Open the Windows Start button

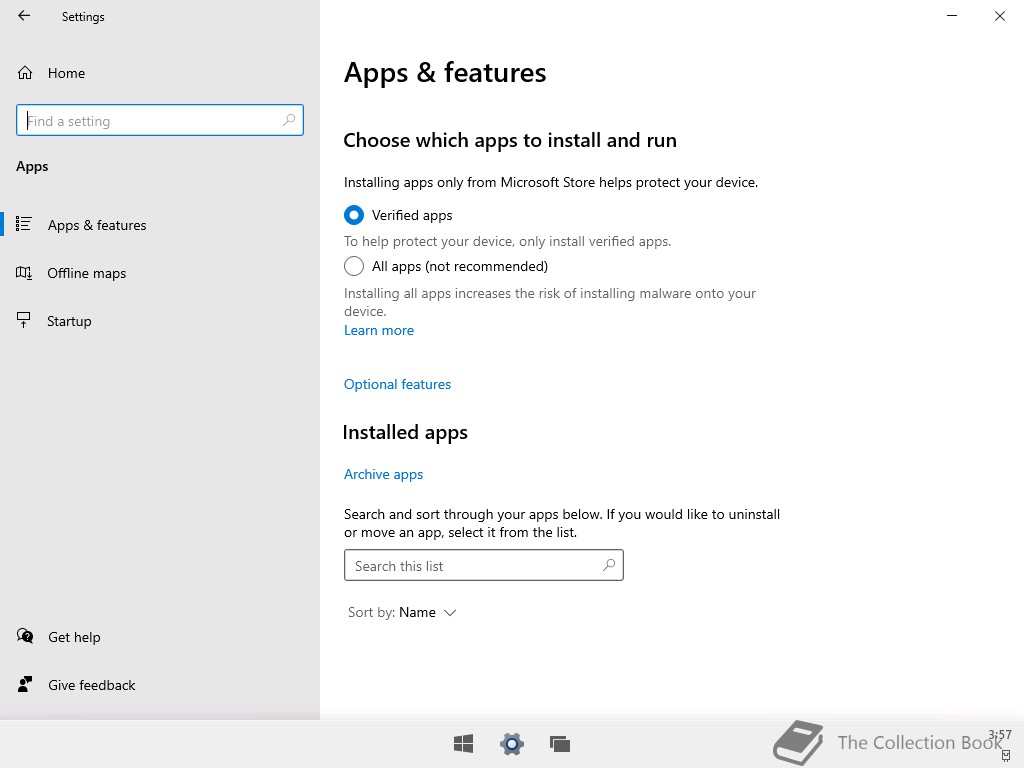coord(464,744)
